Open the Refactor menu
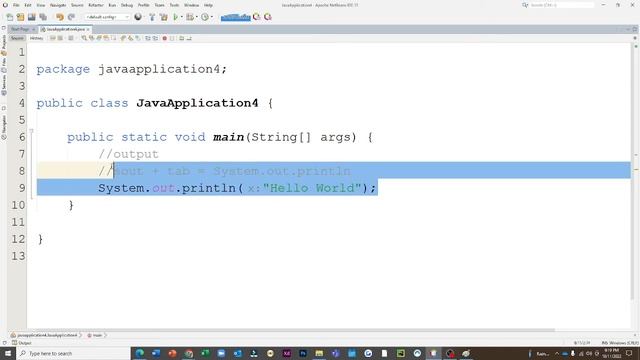This screenshot has width=640, height=360. click(x=96, y=5)
